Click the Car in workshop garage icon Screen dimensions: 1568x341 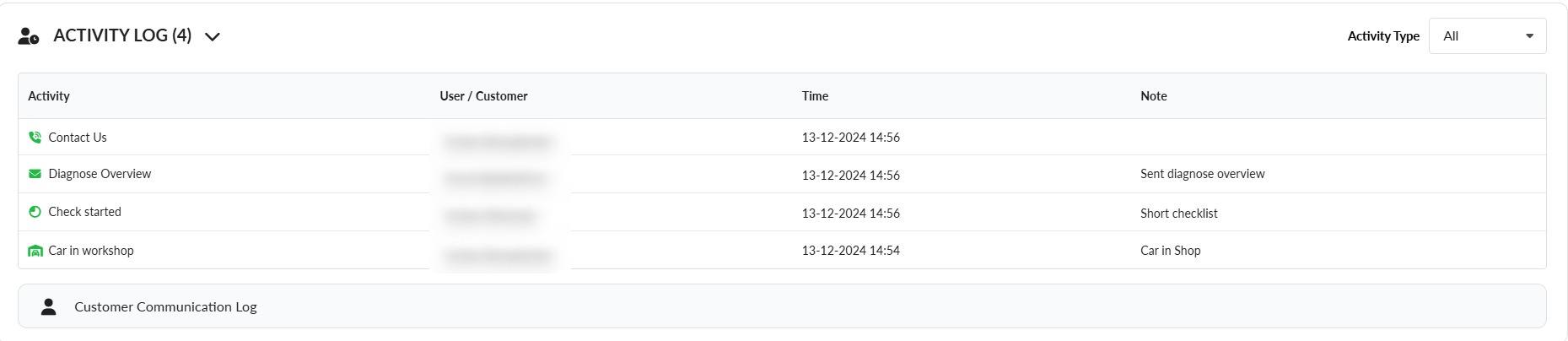[x=35, y=251]
